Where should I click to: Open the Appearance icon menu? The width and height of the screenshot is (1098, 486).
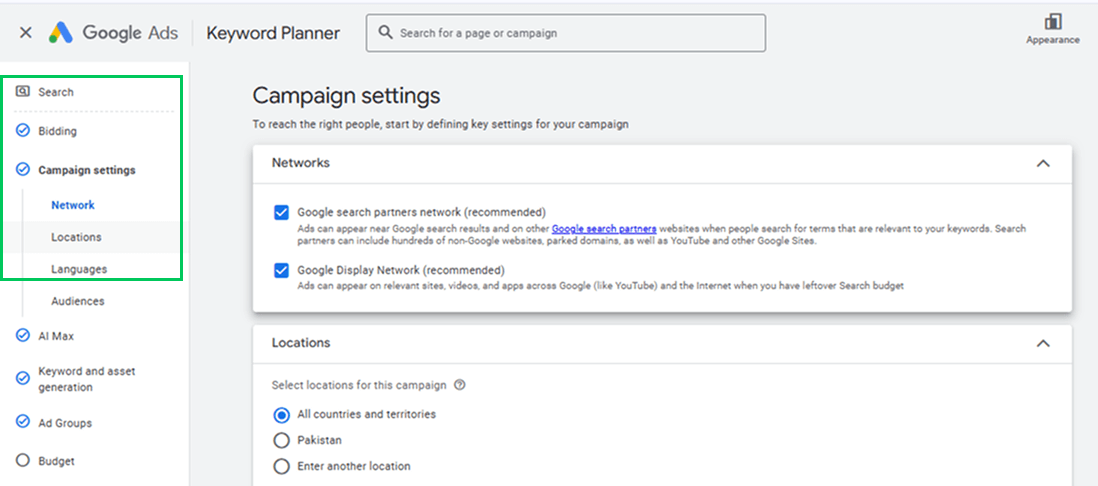1052,29
